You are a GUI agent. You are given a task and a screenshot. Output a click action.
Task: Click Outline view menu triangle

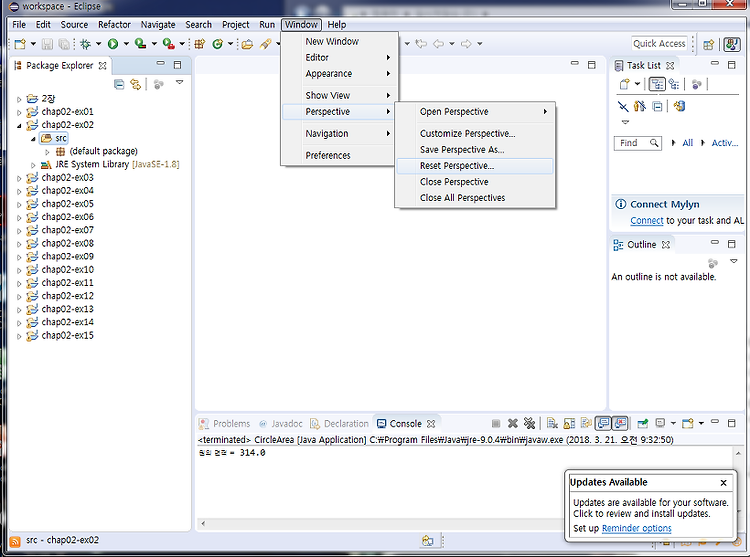[x=733, y=261]
